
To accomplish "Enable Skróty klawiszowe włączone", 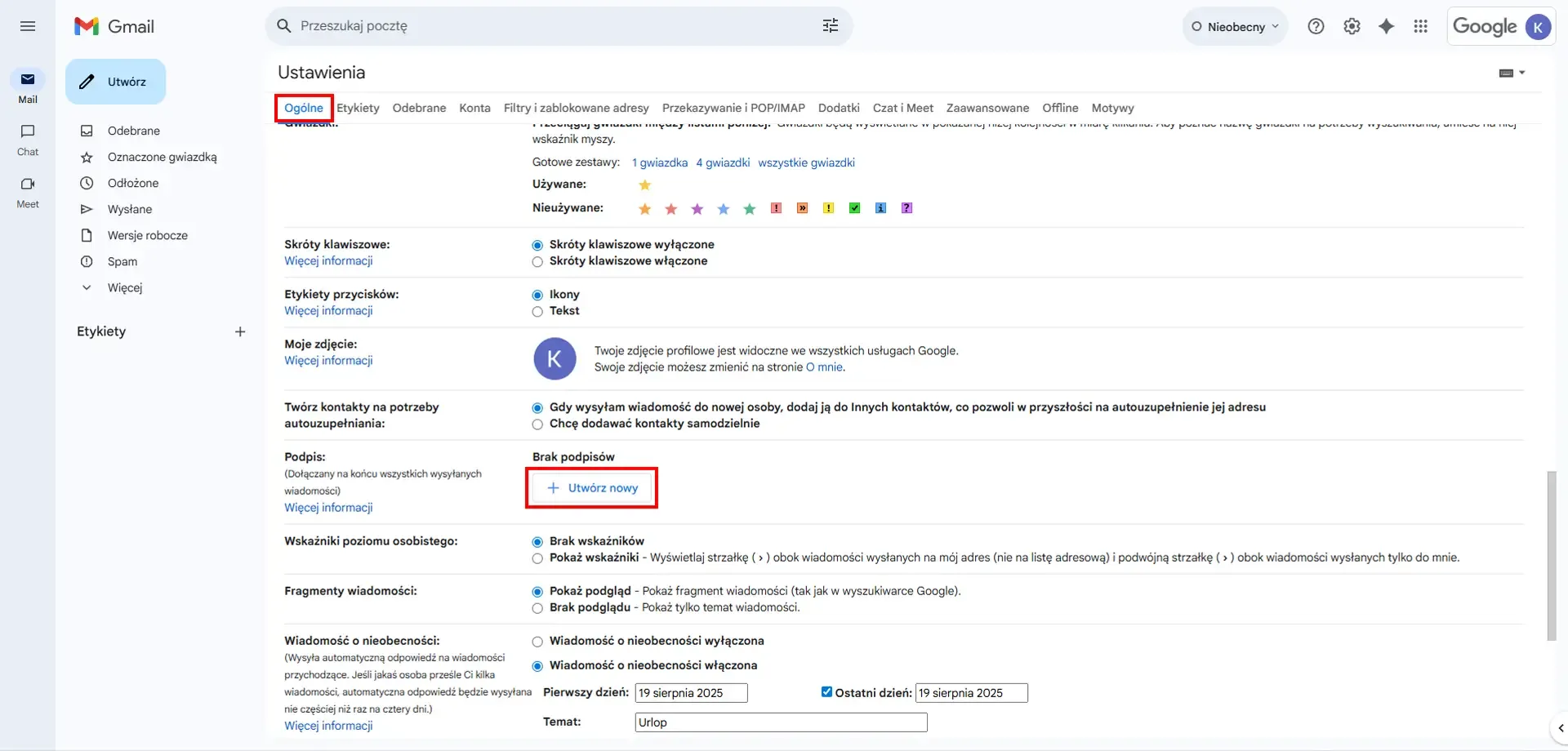I will click(537, 261).
